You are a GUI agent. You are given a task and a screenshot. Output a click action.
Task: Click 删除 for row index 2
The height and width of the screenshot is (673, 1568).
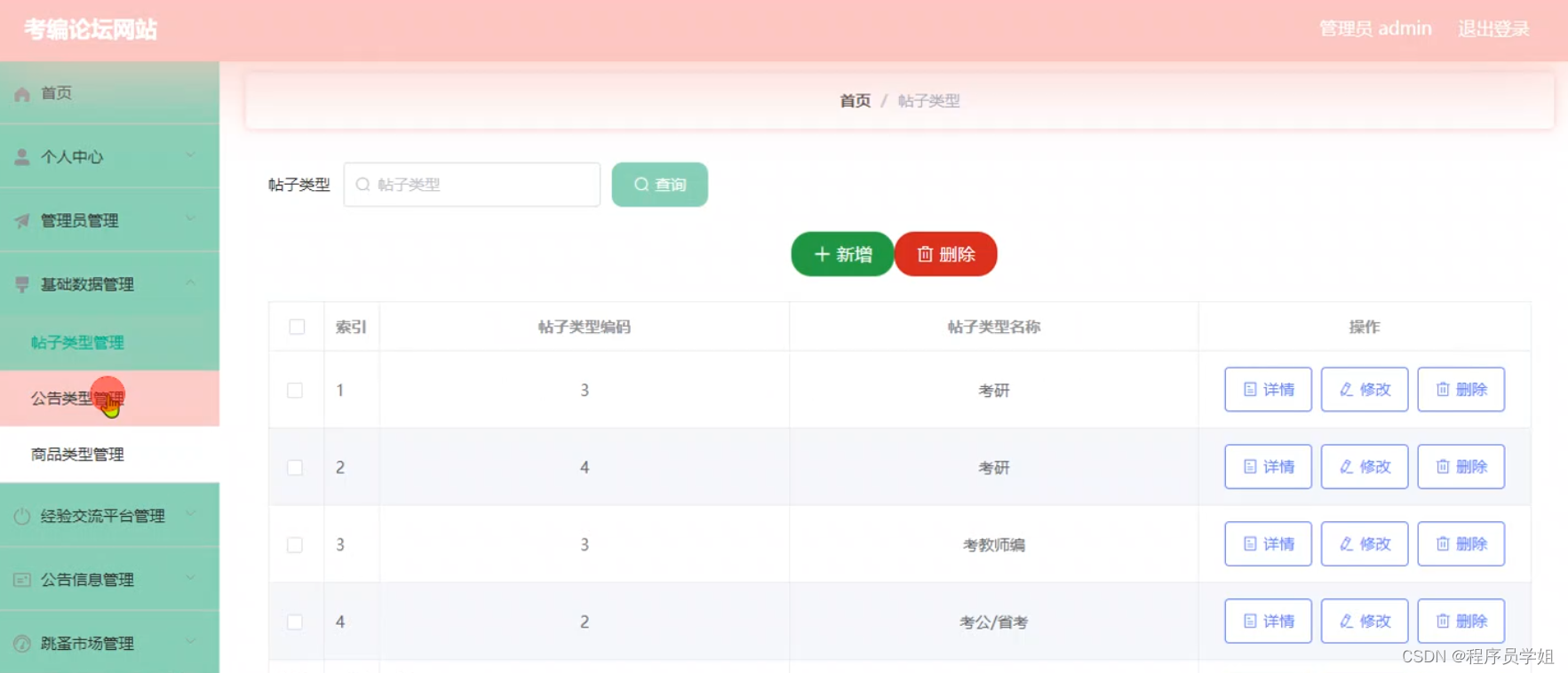click(x=1461, y=467)
